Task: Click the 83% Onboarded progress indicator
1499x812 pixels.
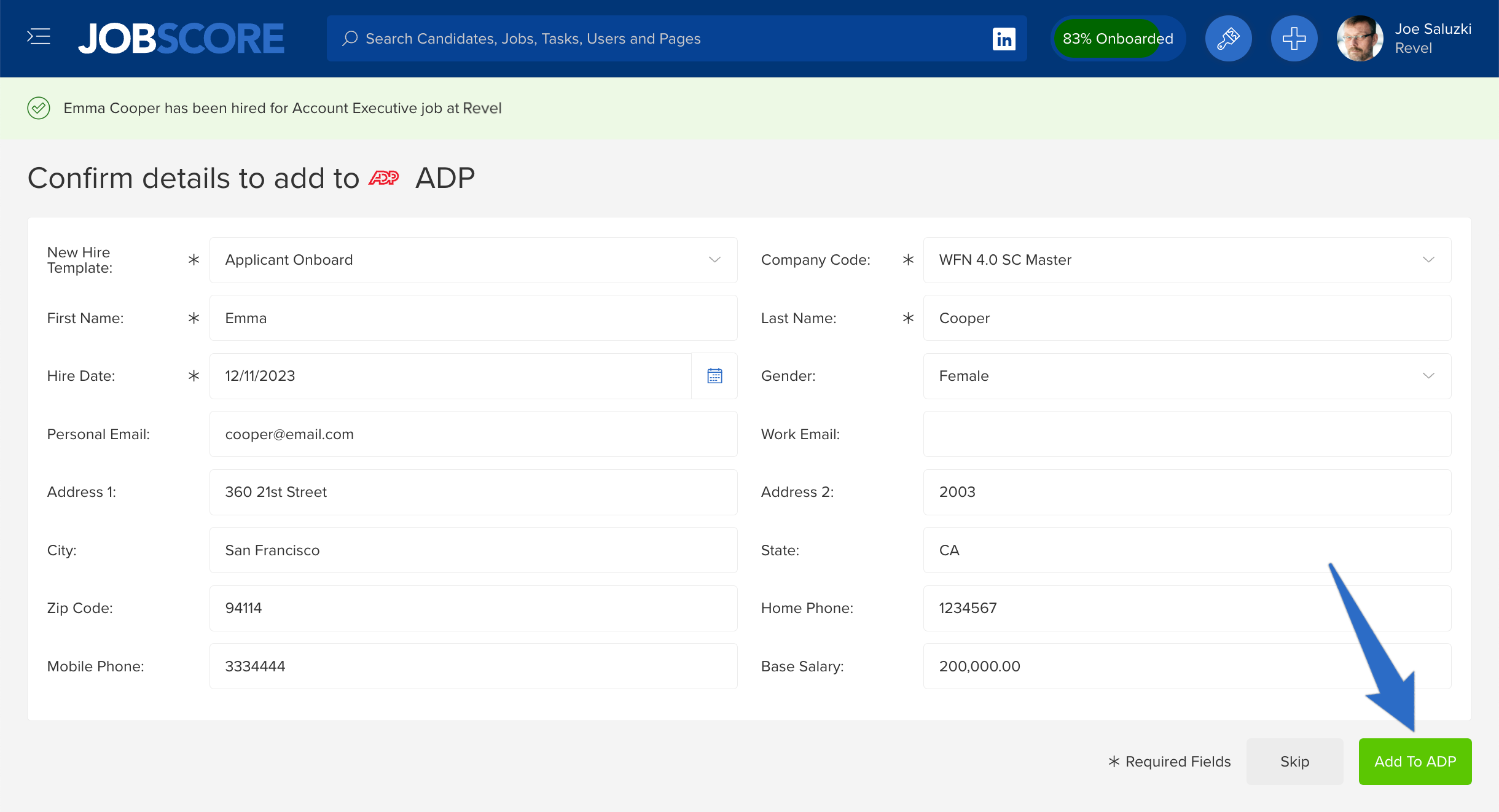Action: (x=1118, y=39)
